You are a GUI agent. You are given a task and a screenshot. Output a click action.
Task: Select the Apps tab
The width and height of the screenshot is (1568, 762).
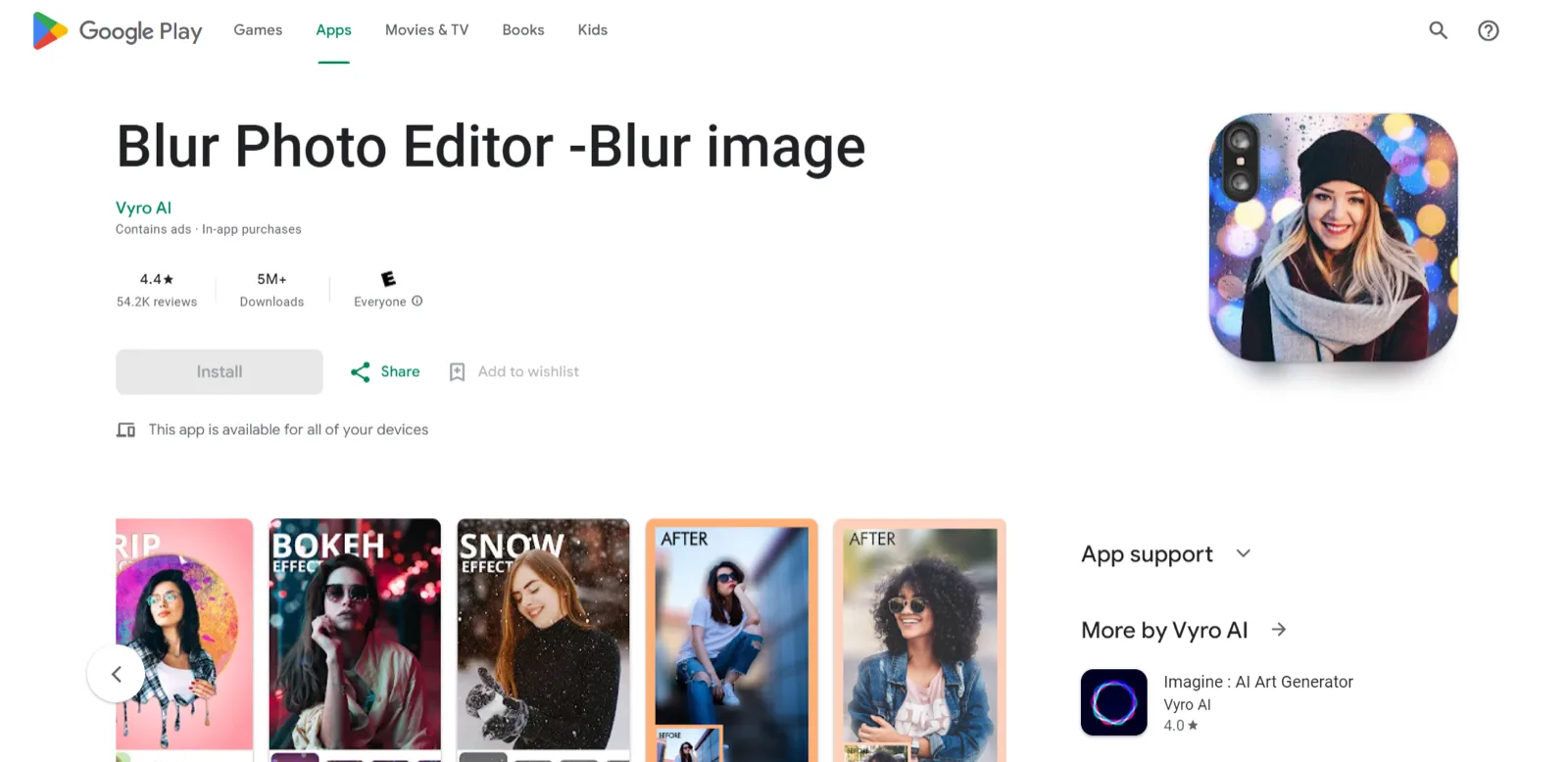click(333, 30)
